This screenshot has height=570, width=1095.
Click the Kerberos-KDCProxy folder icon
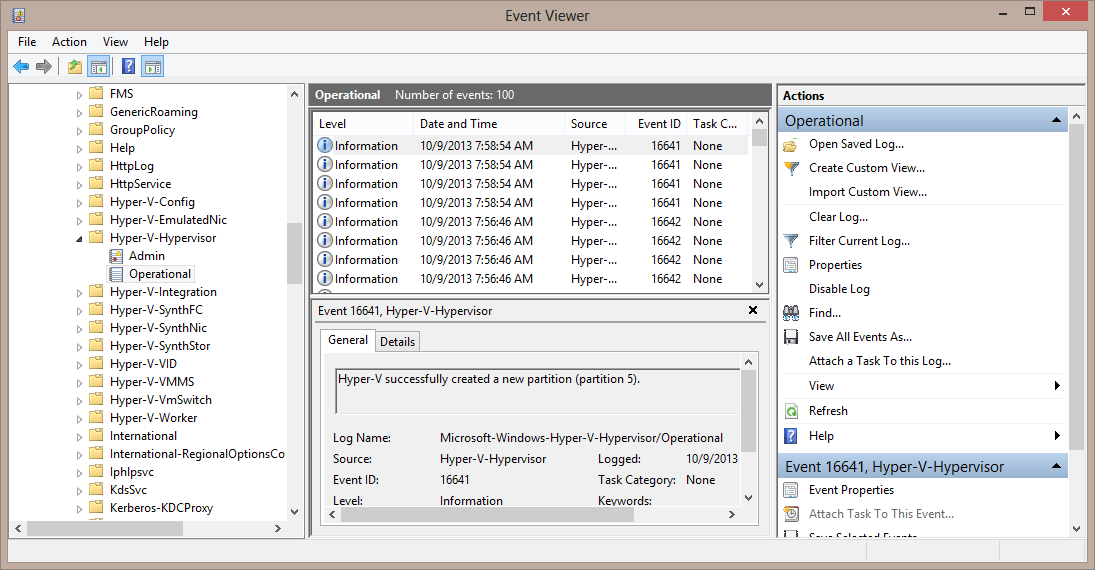[97, 508]
